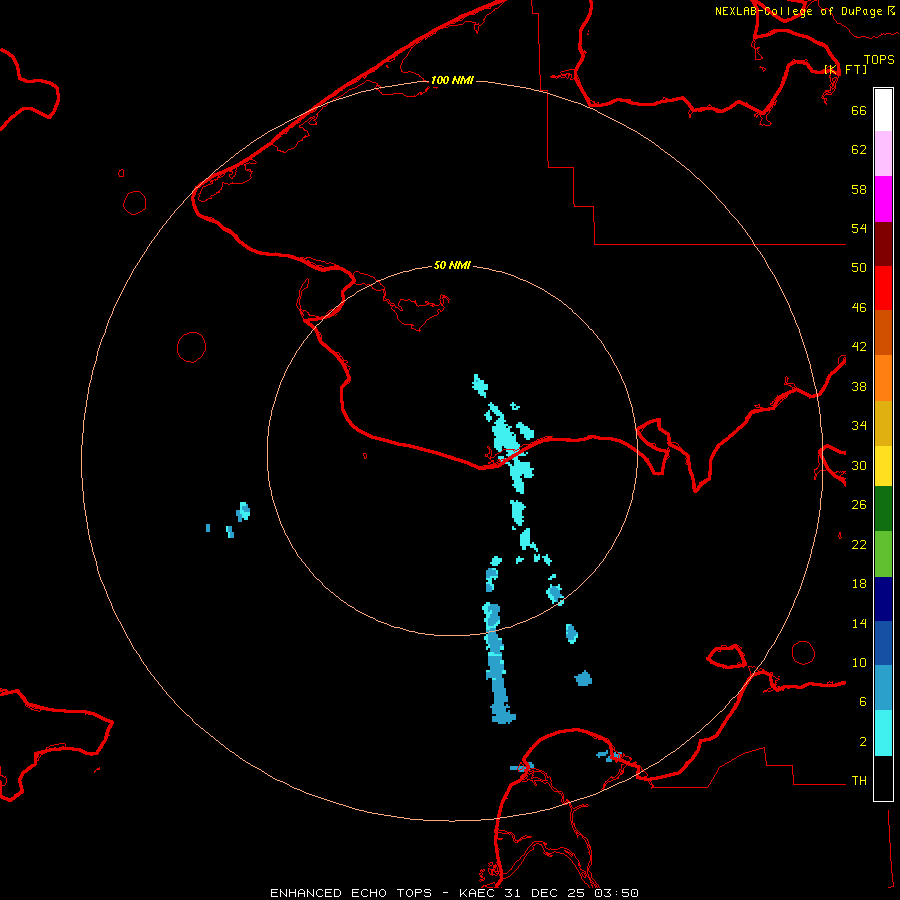Viewport: 900px width, 900px height.
Task: Click the legend value "66"
Action: point(859,110)
